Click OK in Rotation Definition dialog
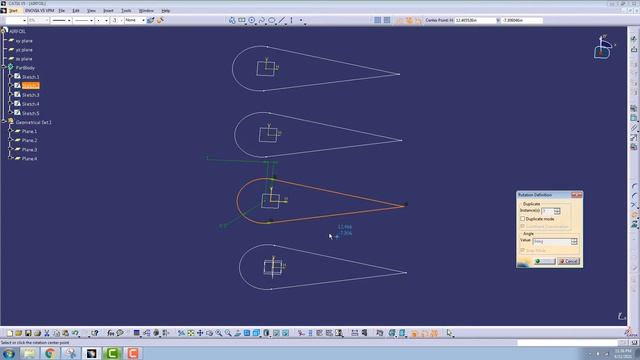The width and height of the screenshot is (640, 360). click(544, 261)
